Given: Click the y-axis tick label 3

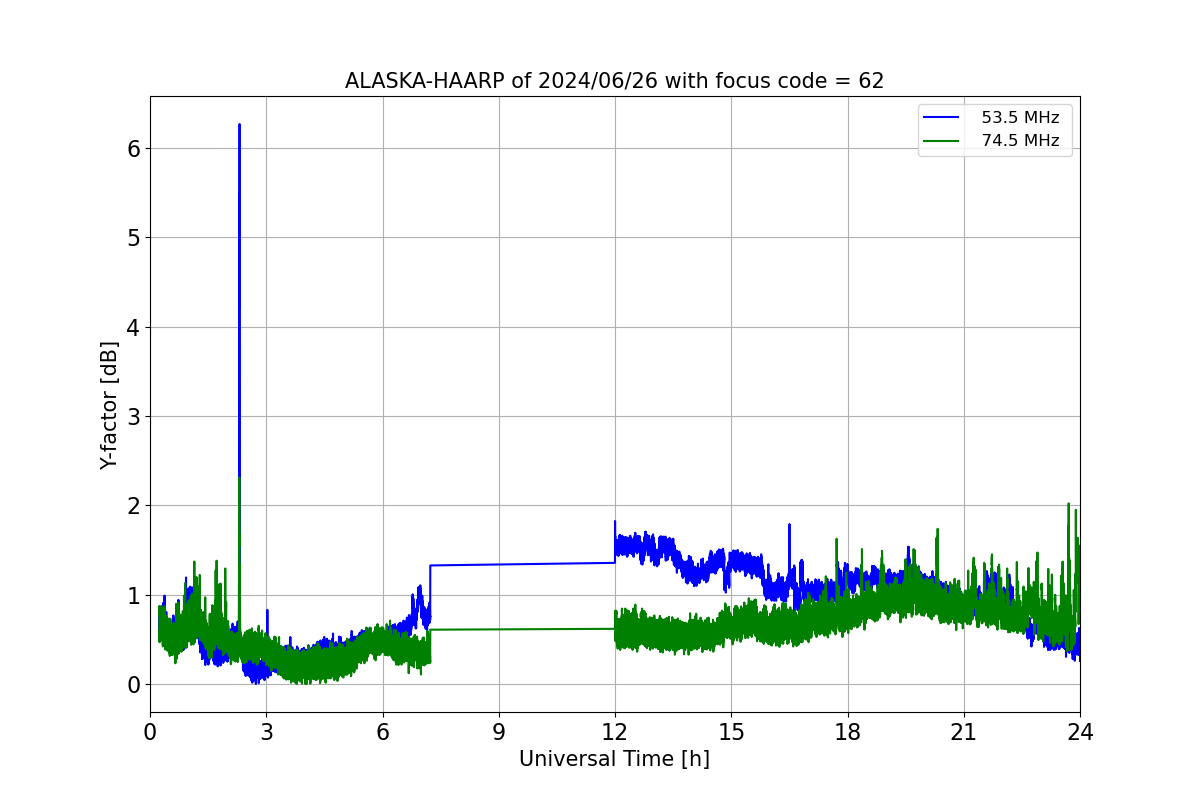Looking at the screenshot, I should 133,416.
